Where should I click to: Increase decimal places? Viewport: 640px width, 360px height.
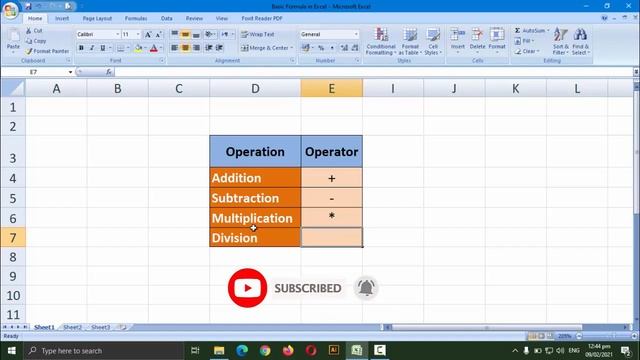click(x=344, y=48)
